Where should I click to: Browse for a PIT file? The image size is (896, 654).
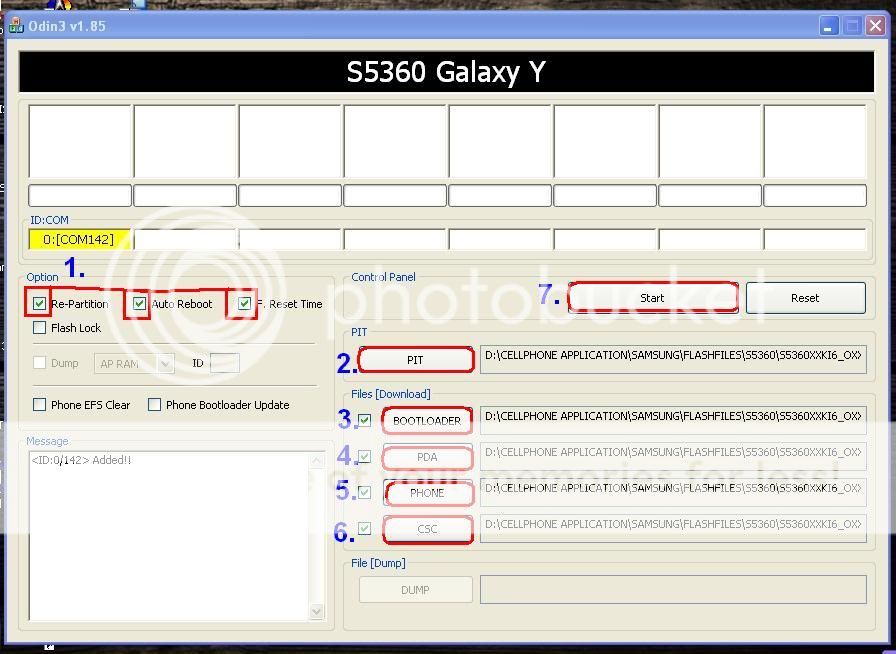pos(415,360)
